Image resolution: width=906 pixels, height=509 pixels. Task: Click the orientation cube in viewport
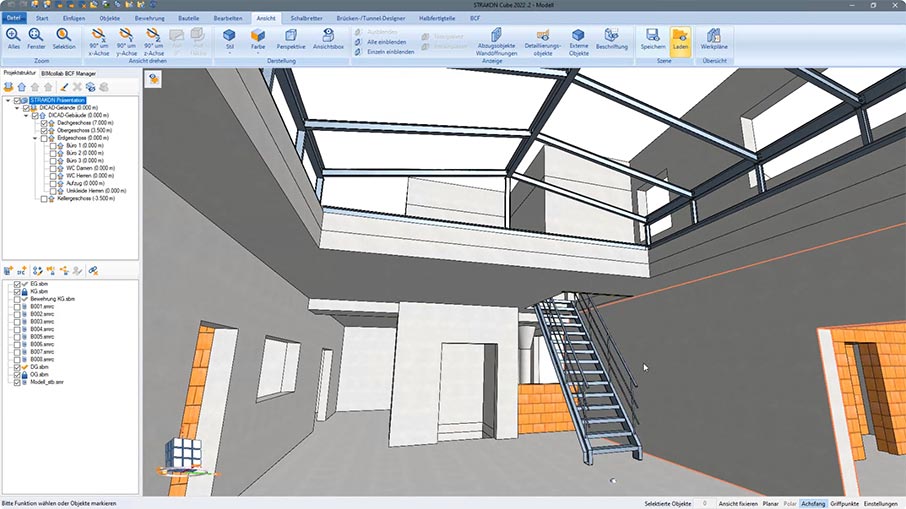181,456
